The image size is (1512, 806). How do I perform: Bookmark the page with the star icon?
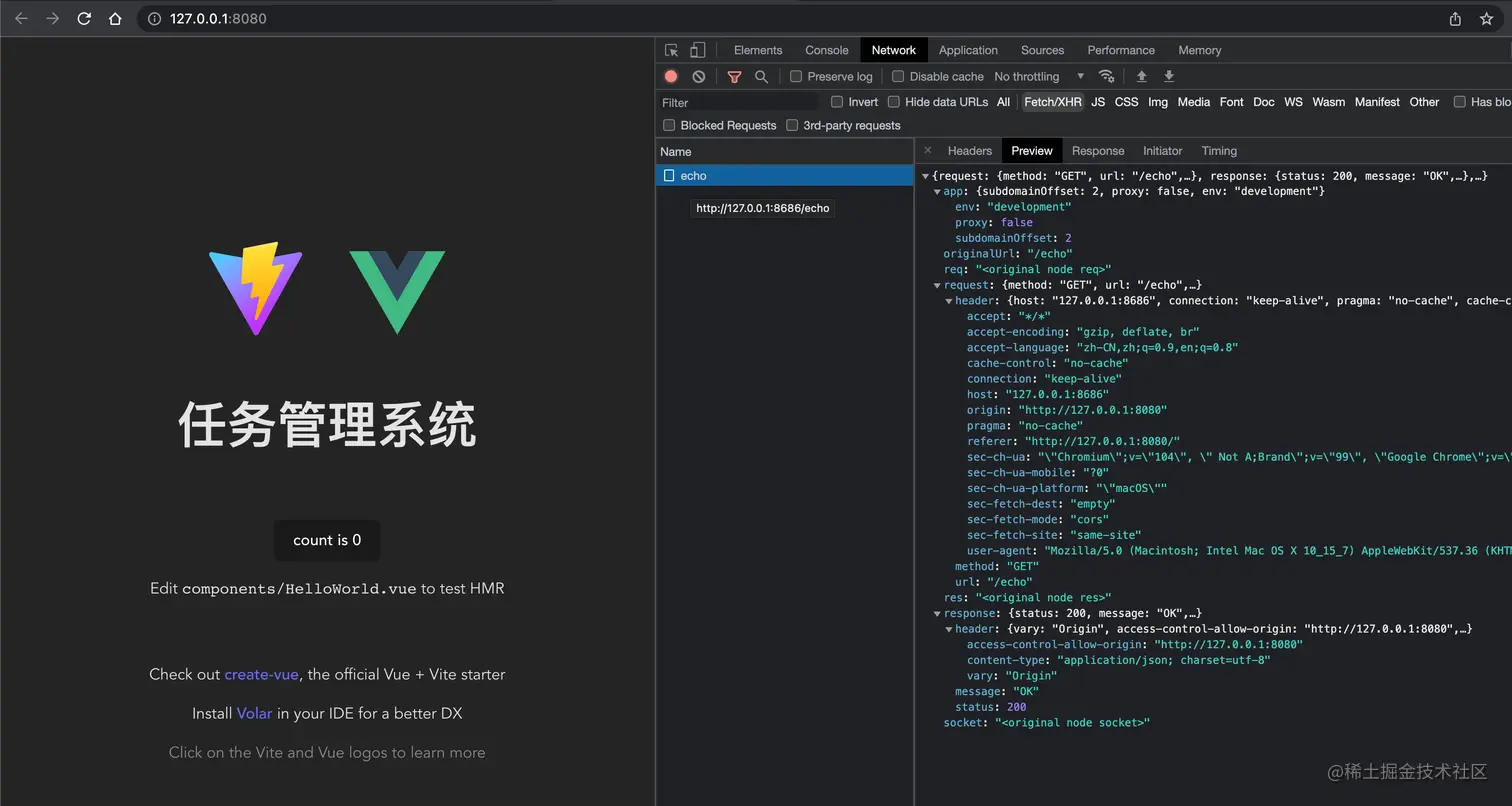click(x=1486, y=18)
